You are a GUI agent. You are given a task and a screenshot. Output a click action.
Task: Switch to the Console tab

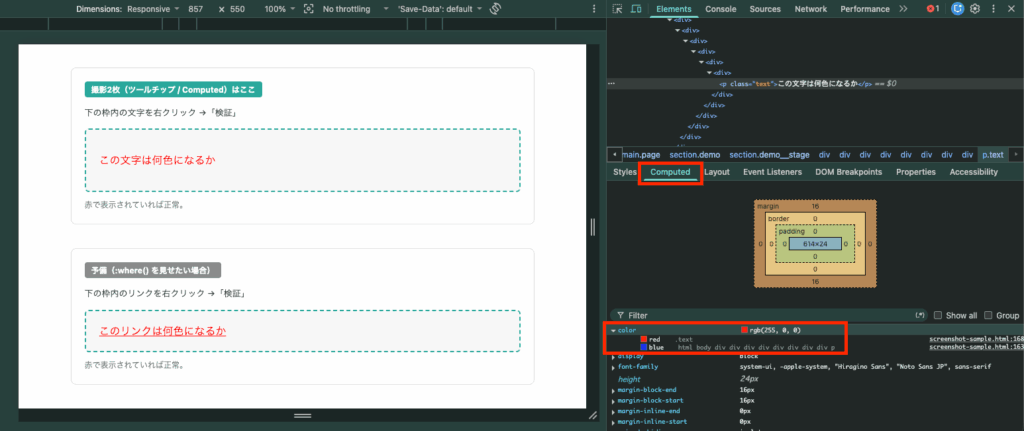720,9
